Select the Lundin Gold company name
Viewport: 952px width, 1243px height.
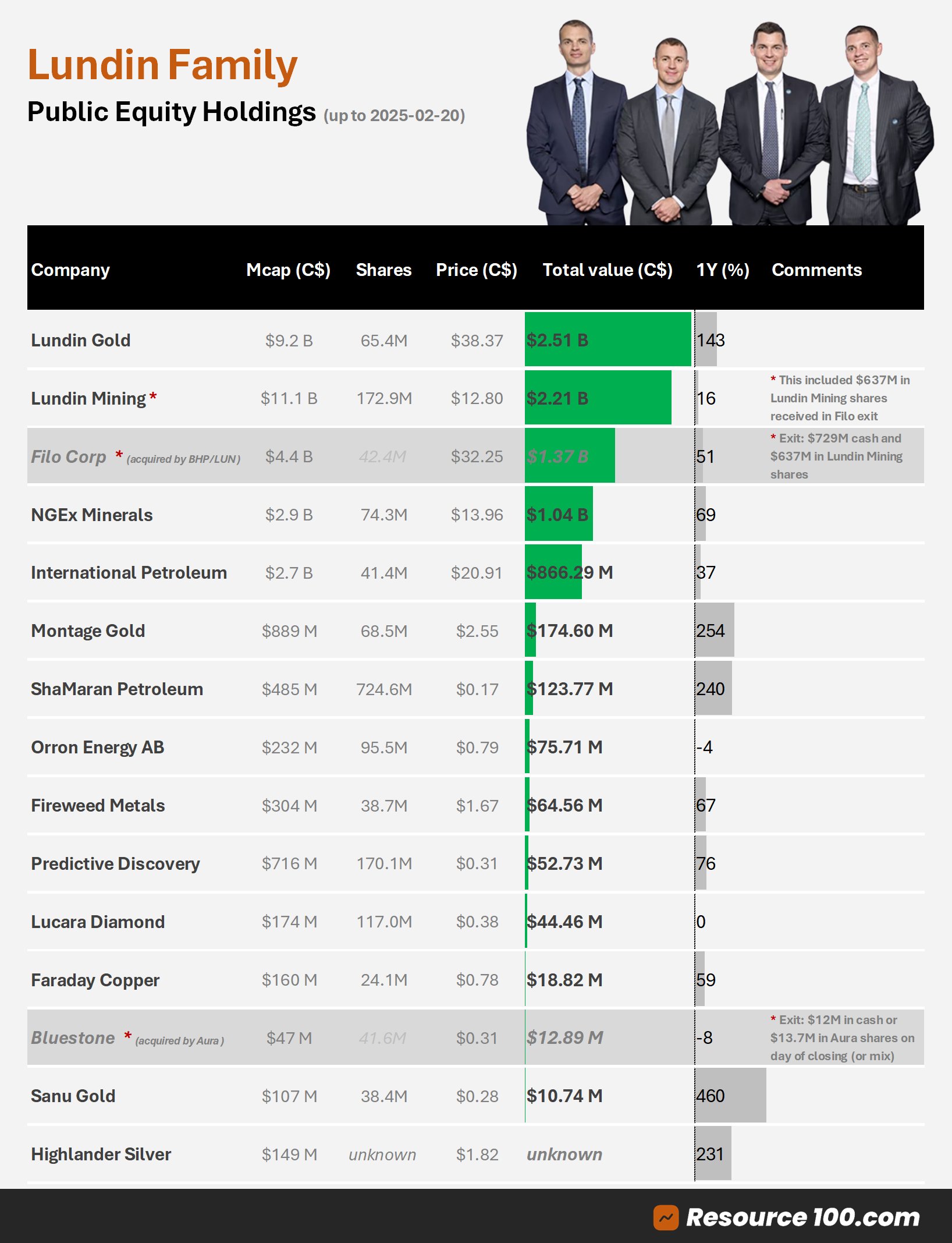(x=80, y=340)
